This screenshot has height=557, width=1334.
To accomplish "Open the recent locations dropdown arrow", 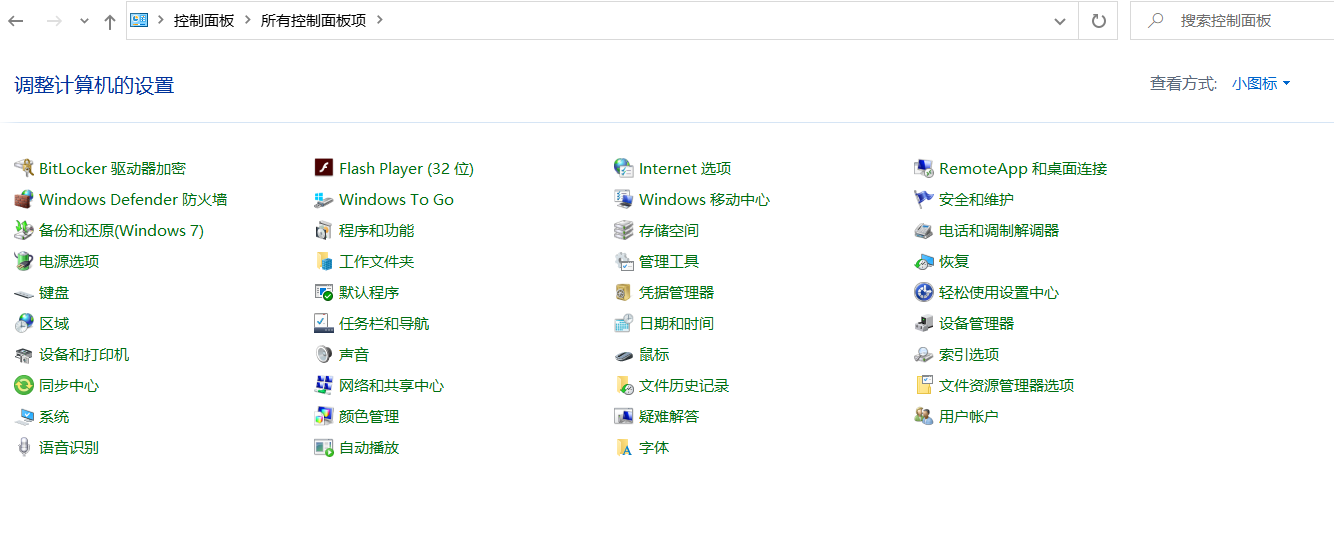I will click(x=84, y=21).
